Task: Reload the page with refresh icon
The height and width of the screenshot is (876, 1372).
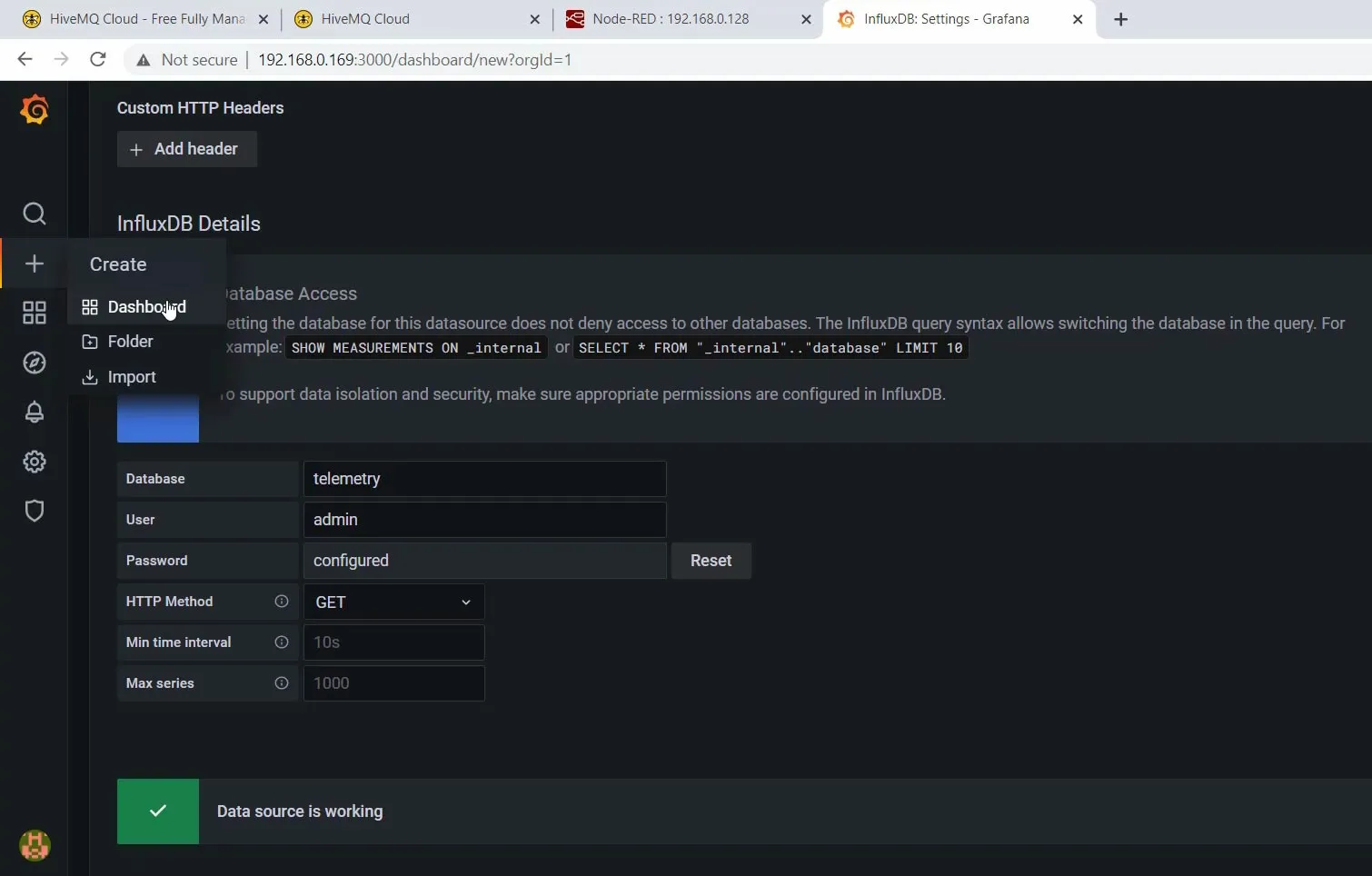Action: [98, 59]
